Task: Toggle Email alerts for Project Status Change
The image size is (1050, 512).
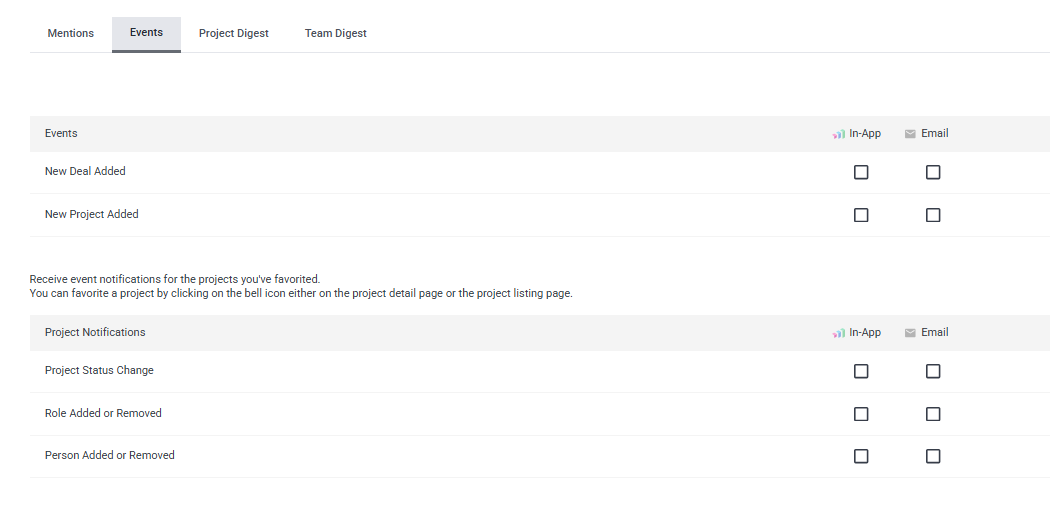Action: click(933, 371)
